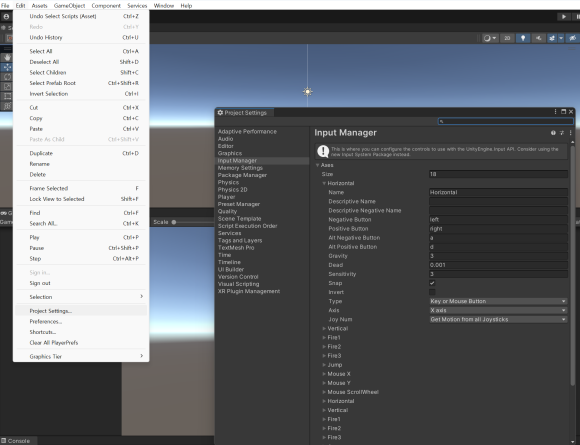
Task: Focus the Project Settings search field
Action: (506, 121)
